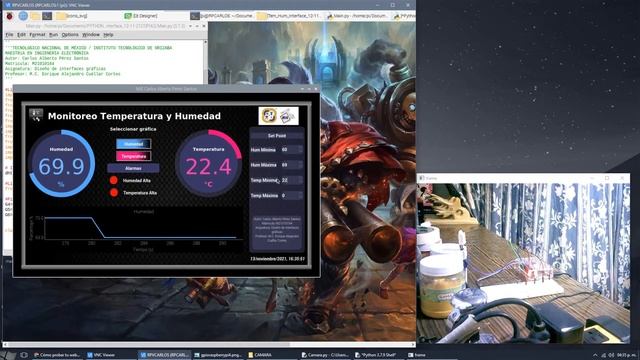Click the VNC horizontal scrollbar
Viewport: 640px width, 360px height.
pyautogui.click(x=209, y=345)
